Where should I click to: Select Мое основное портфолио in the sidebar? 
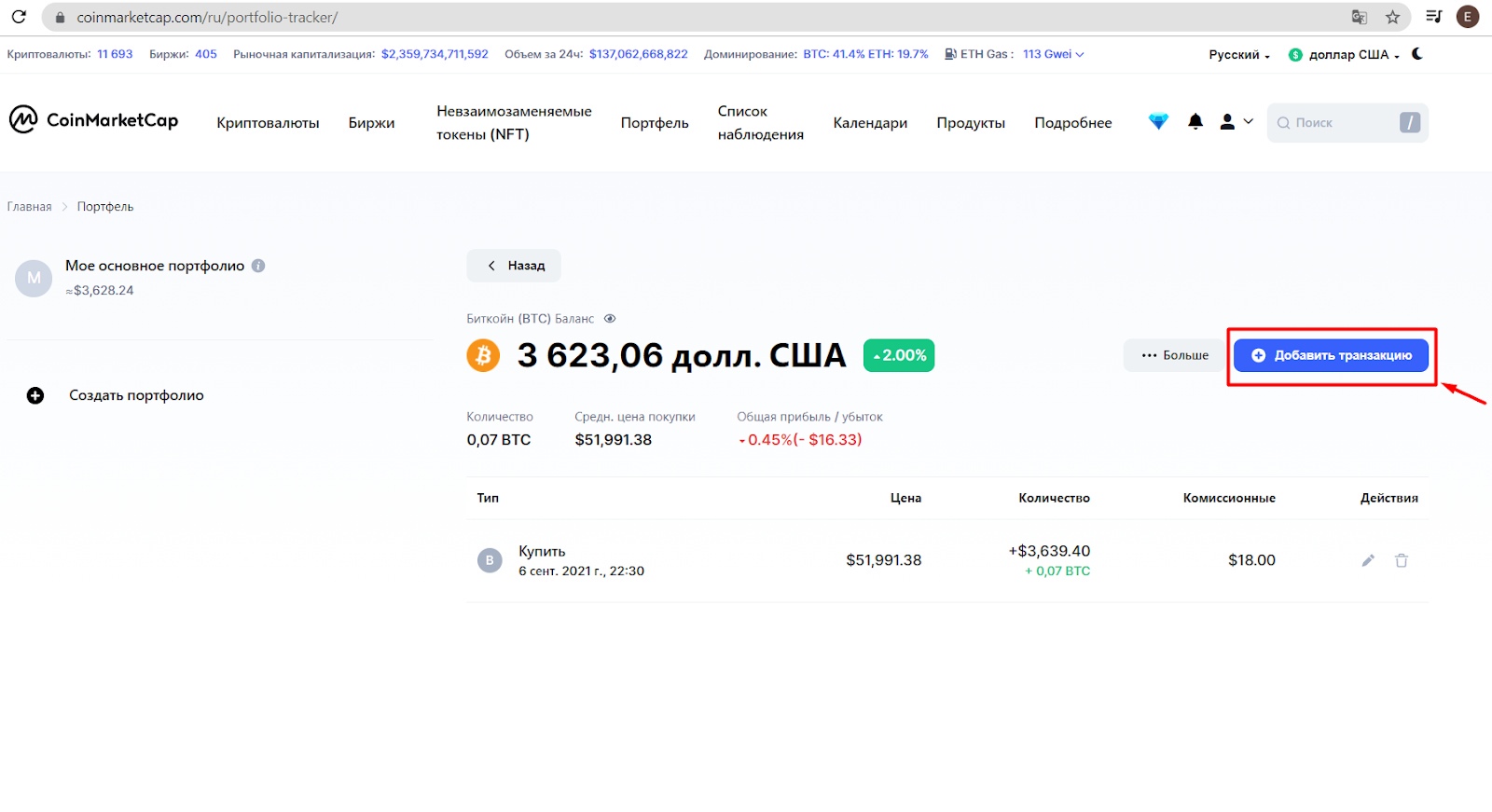(155, 266)
